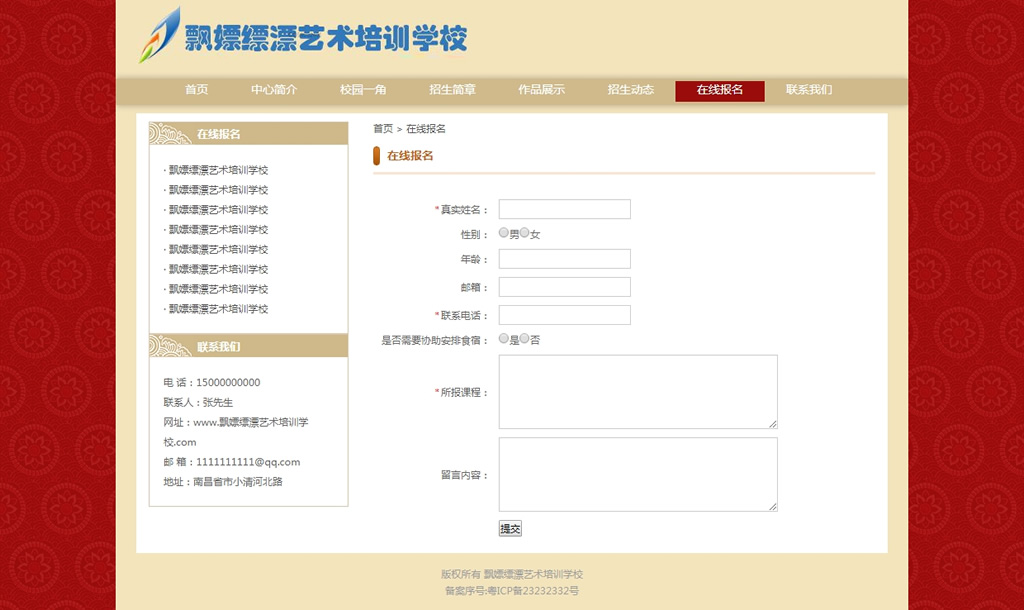
Task: Open 校园一角 navigation item
Action: (x=363, y=90)
